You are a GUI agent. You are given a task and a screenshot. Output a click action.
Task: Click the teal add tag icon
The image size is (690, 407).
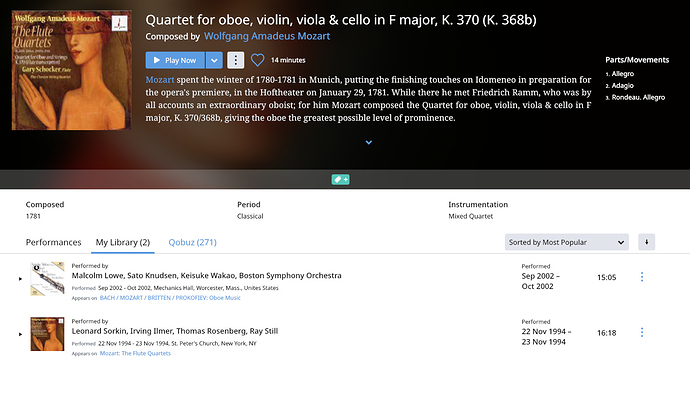pyautogui.click(x=341, y=179)
